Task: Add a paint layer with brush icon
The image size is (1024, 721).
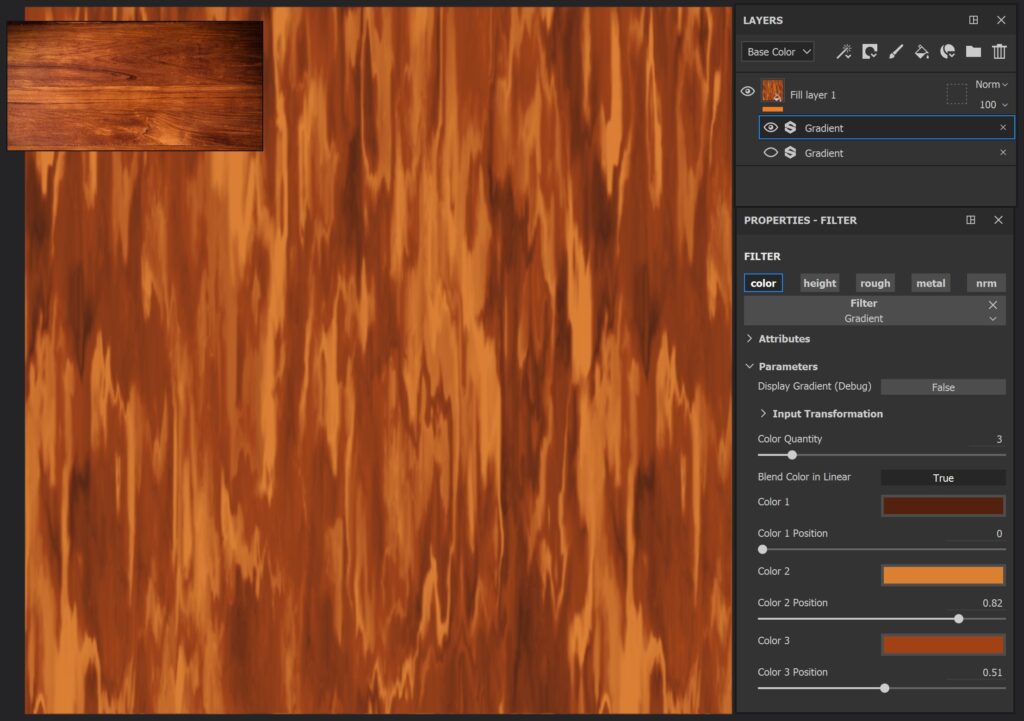Action: pyautogui.click(x=896, y=51)
